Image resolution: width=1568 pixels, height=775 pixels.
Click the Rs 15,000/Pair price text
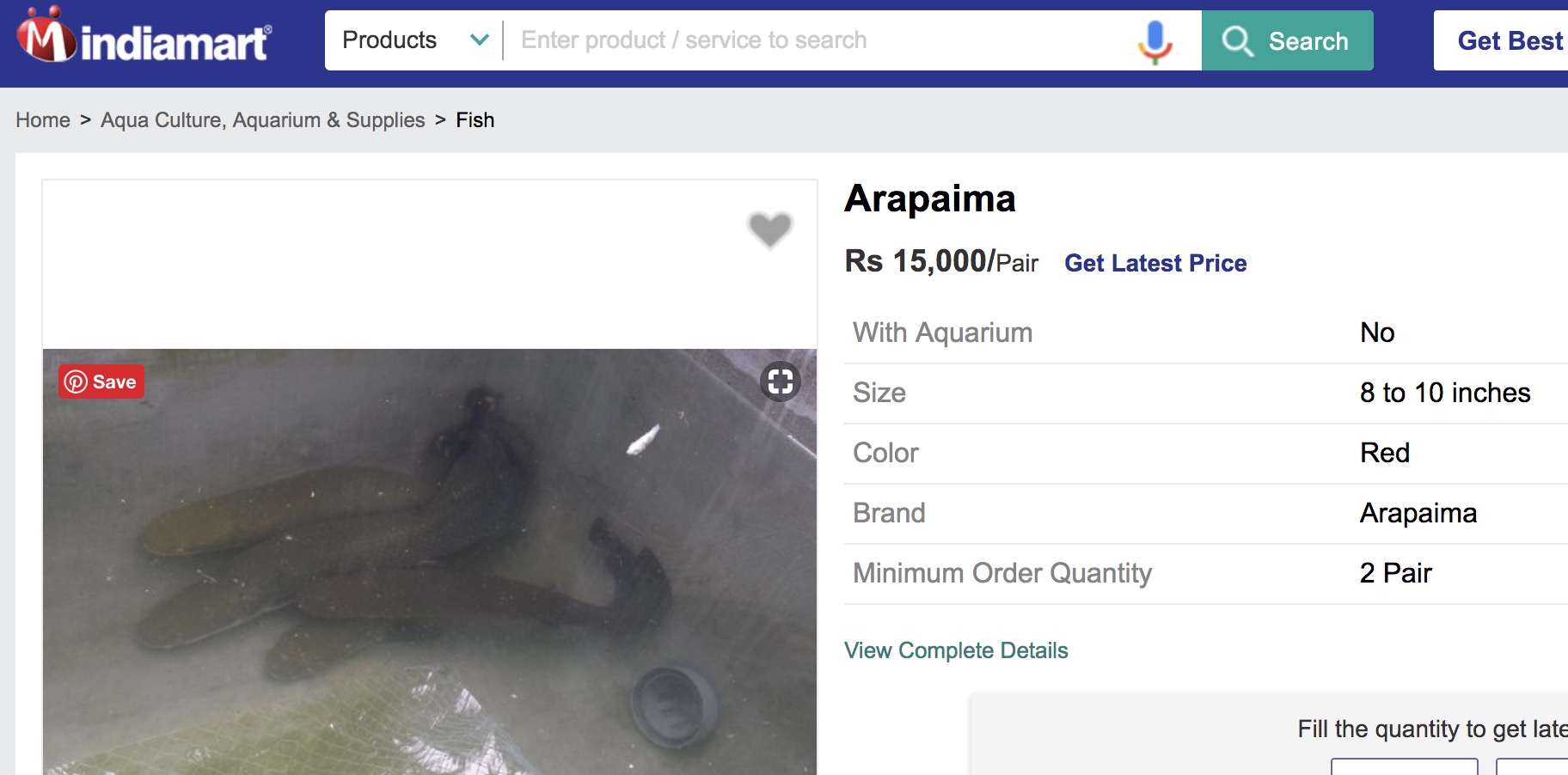[941, 261]
